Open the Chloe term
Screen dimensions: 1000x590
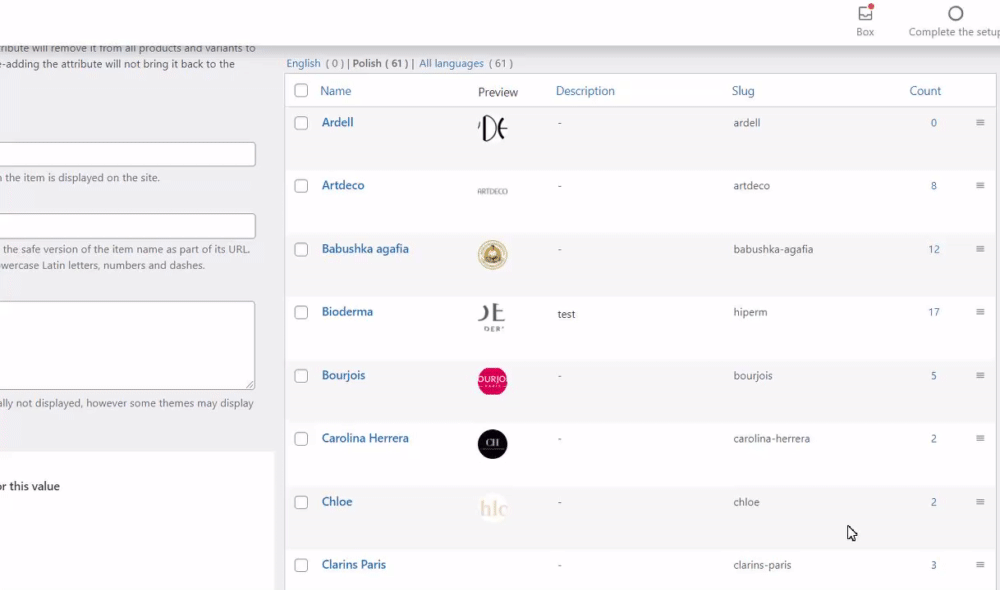337,501
